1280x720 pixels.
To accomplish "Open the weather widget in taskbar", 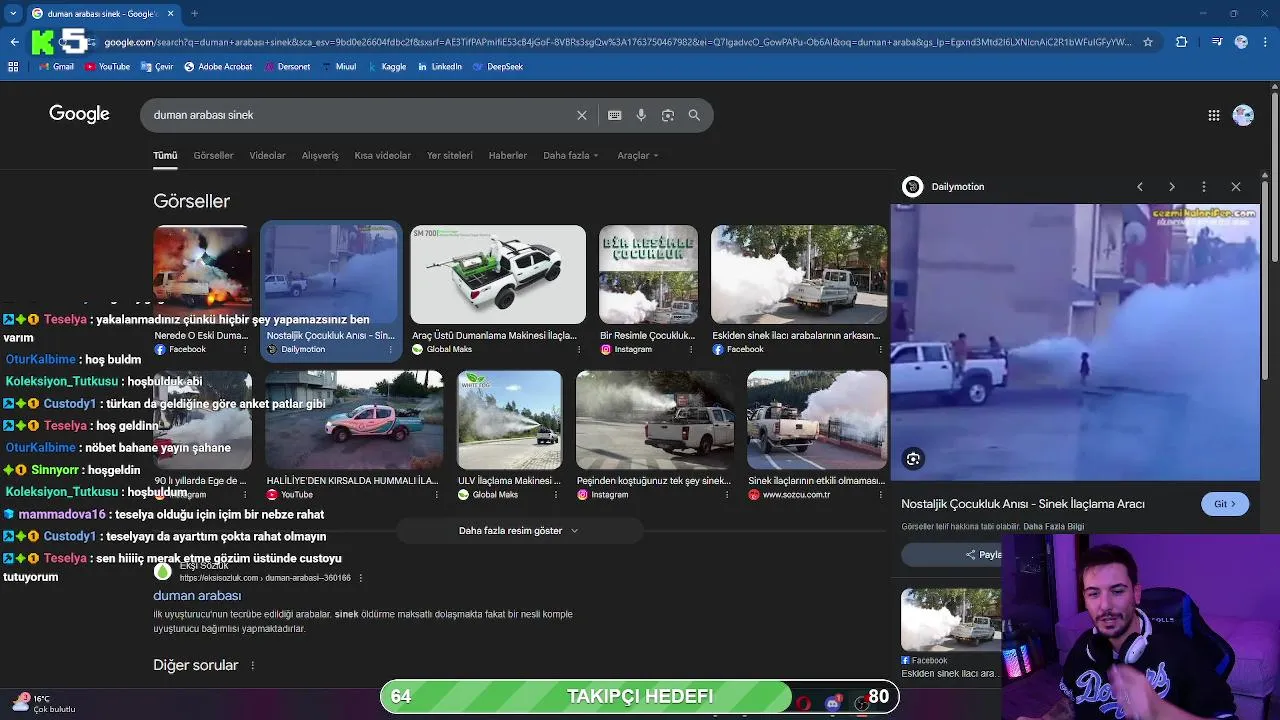I will [42, 704].
